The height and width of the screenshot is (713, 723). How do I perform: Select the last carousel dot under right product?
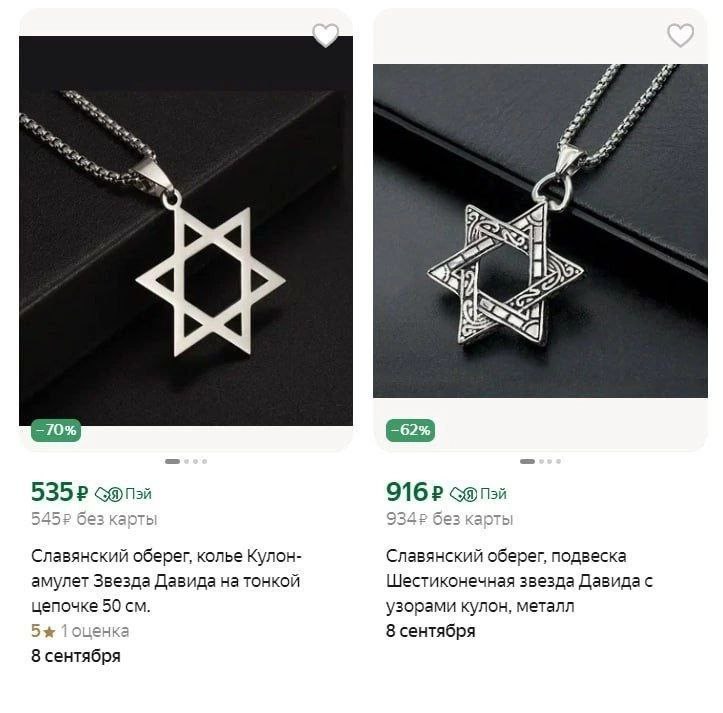(x=558, y=461)
